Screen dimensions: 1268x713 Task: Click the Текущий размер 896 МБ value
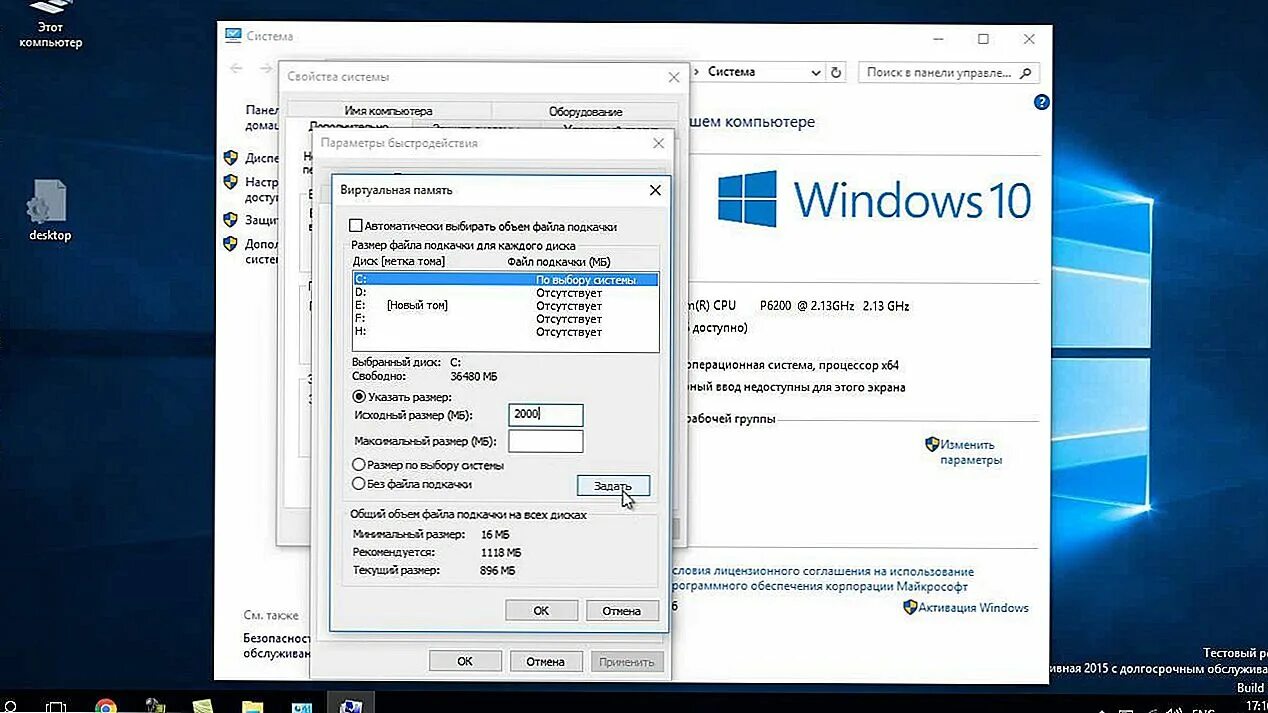[x=497, y=570]
